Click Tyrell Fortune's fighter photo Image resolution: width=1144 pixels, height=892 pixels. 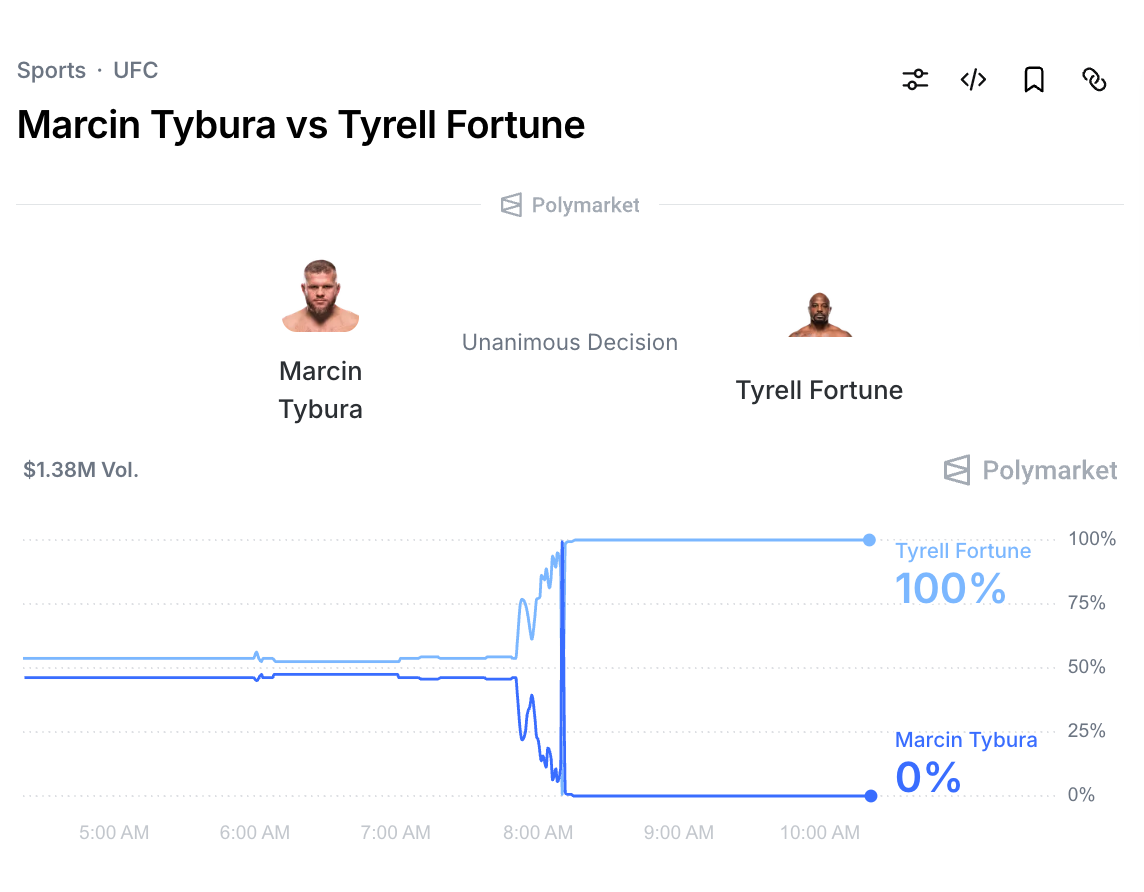tap(819, 314)
